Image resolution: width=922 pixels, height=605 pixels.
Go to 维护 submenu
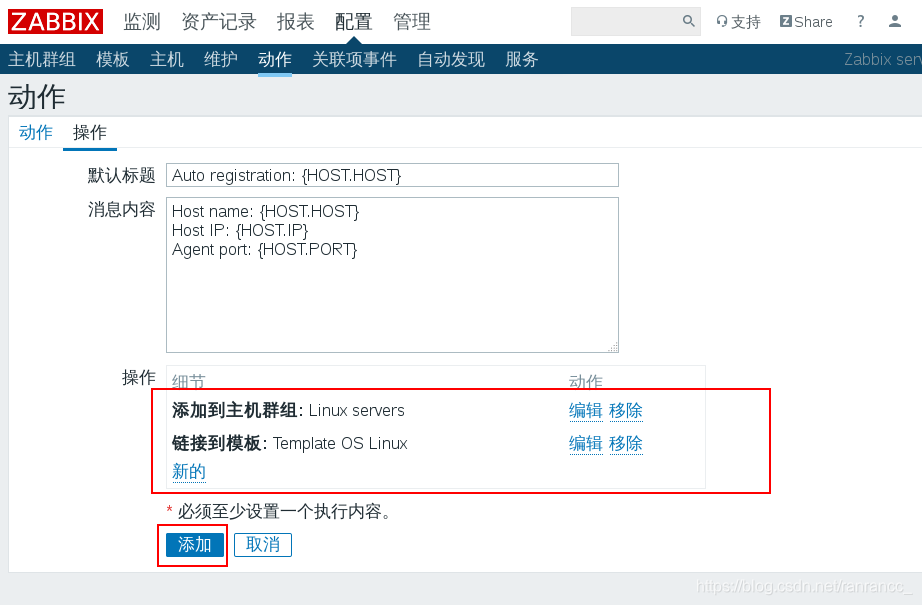click(x=221, y=59)
